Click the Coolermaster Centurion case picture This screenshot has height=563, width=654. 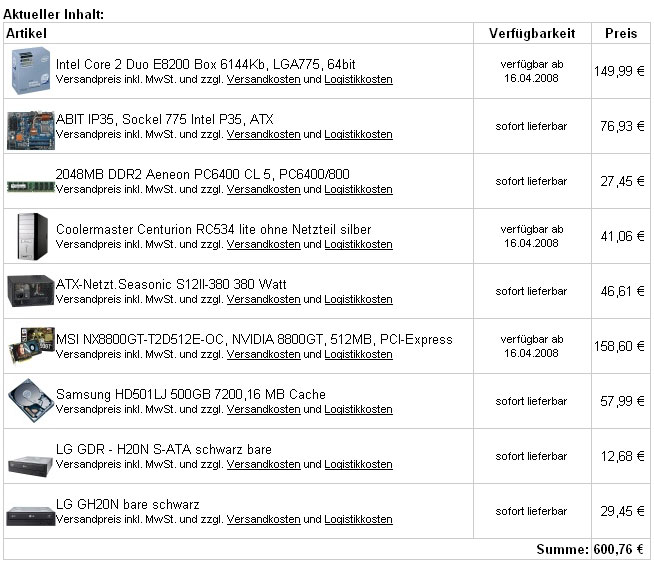pyautogui.click(x=33, y=236)
